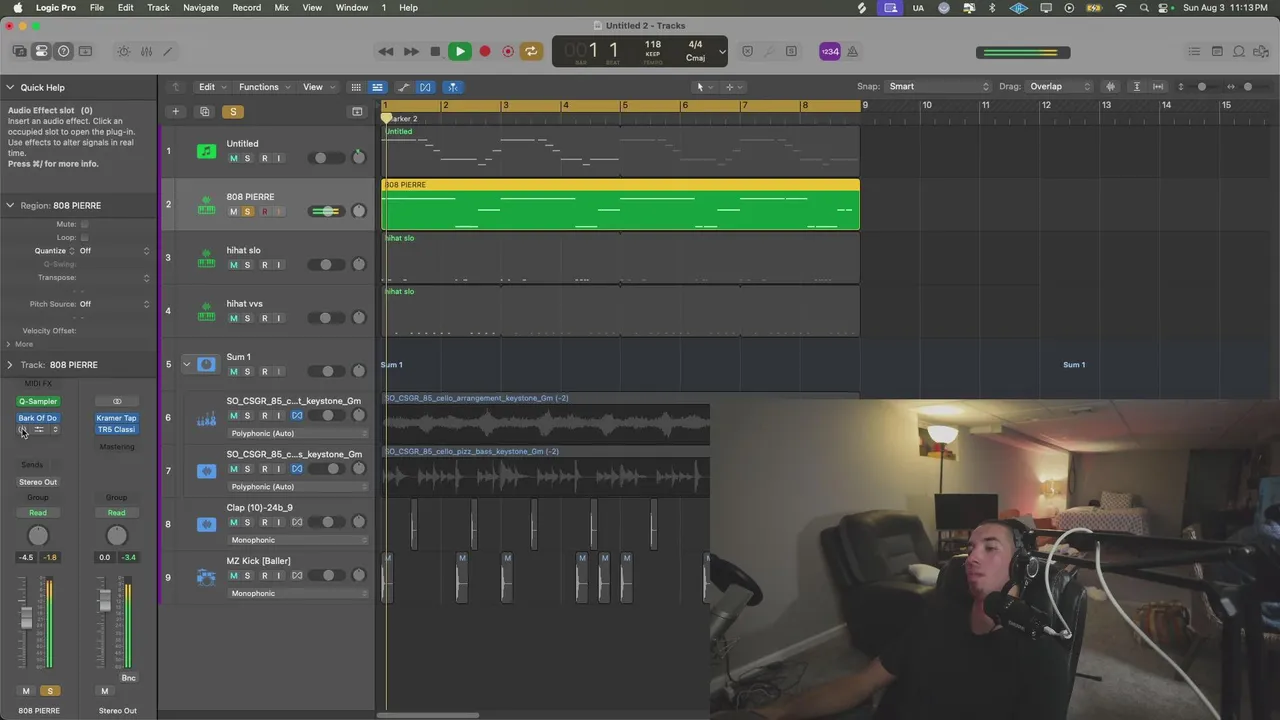Viewport: 1280px width, 720px height.
Task: Click the 808 PIERRE channel Read button
Action: point(38,513)
